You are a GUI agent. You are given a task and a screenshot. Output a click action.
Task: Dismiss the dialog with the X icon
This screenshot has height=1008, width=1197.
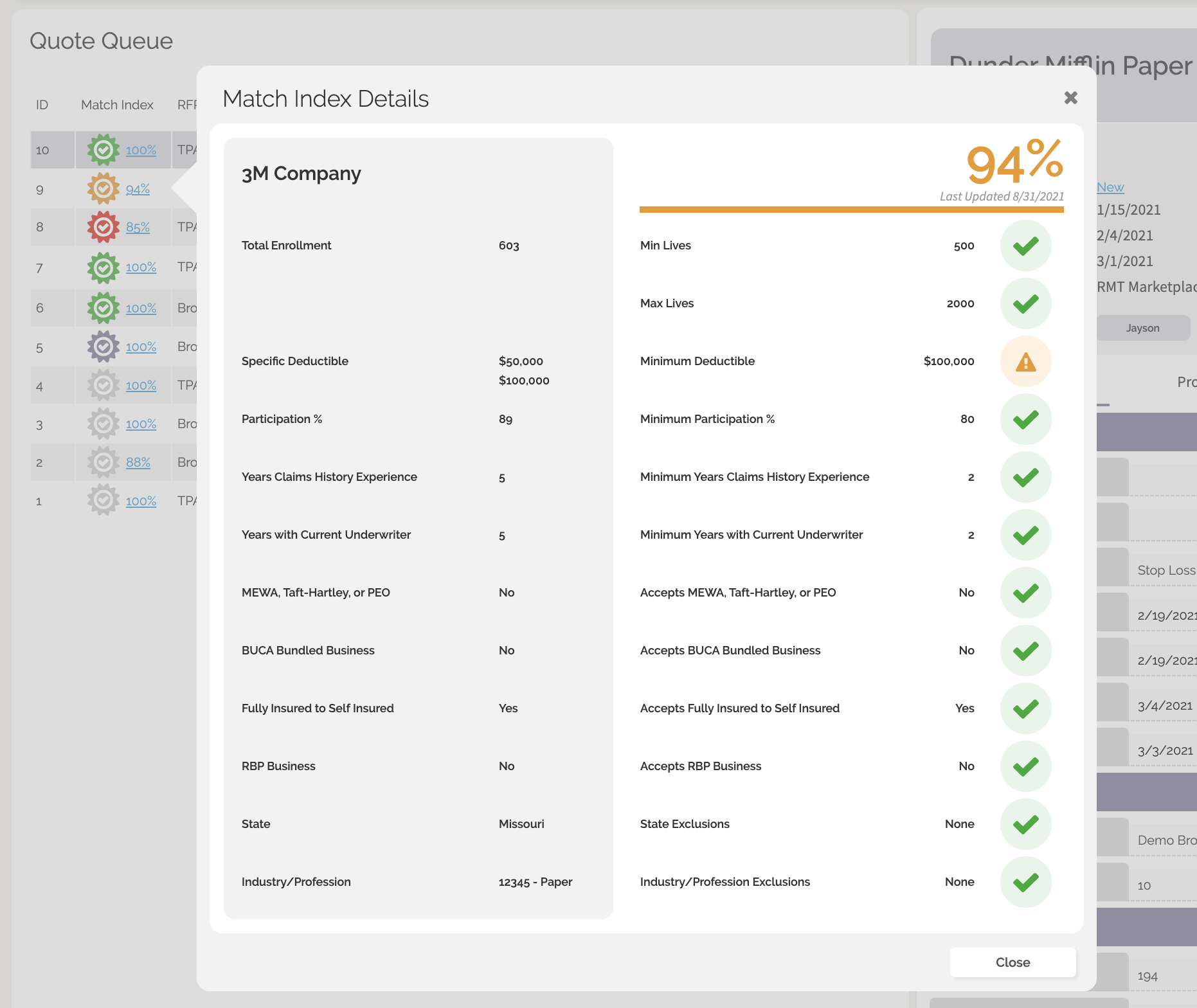(1070, 98)
